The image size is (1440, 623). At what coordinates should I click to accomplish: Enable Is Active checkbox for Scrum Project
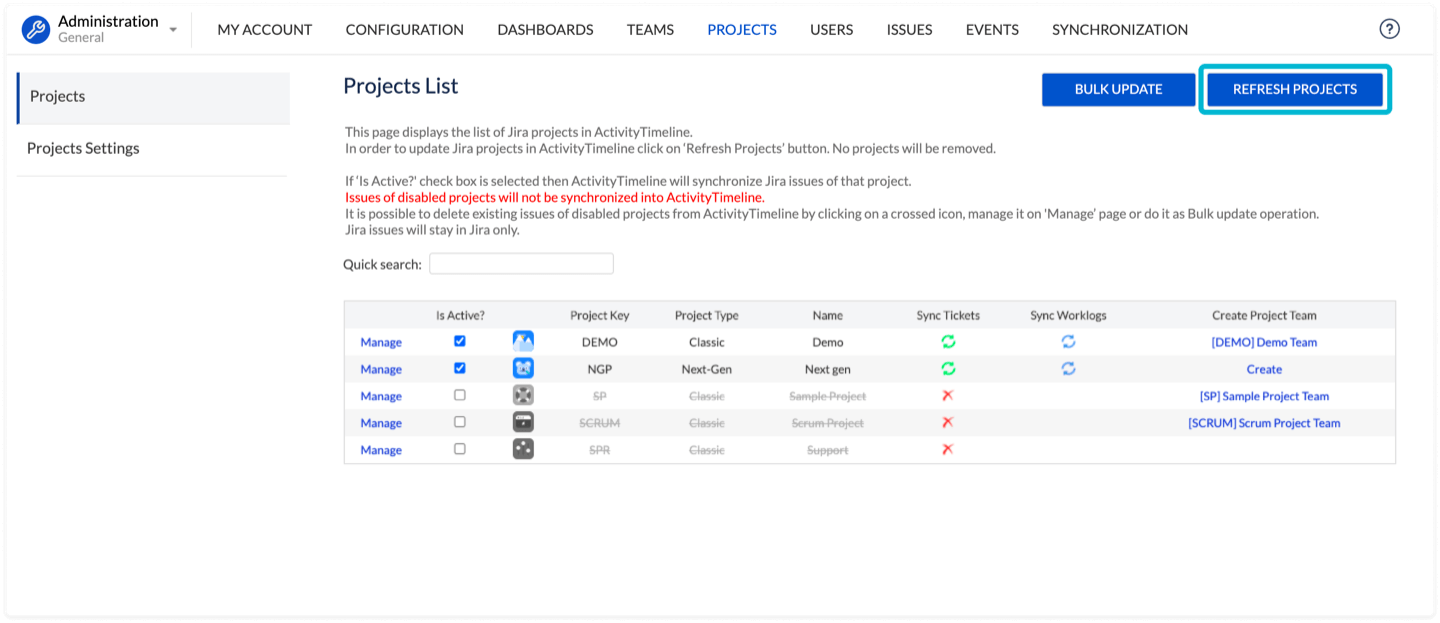[460, 422]
